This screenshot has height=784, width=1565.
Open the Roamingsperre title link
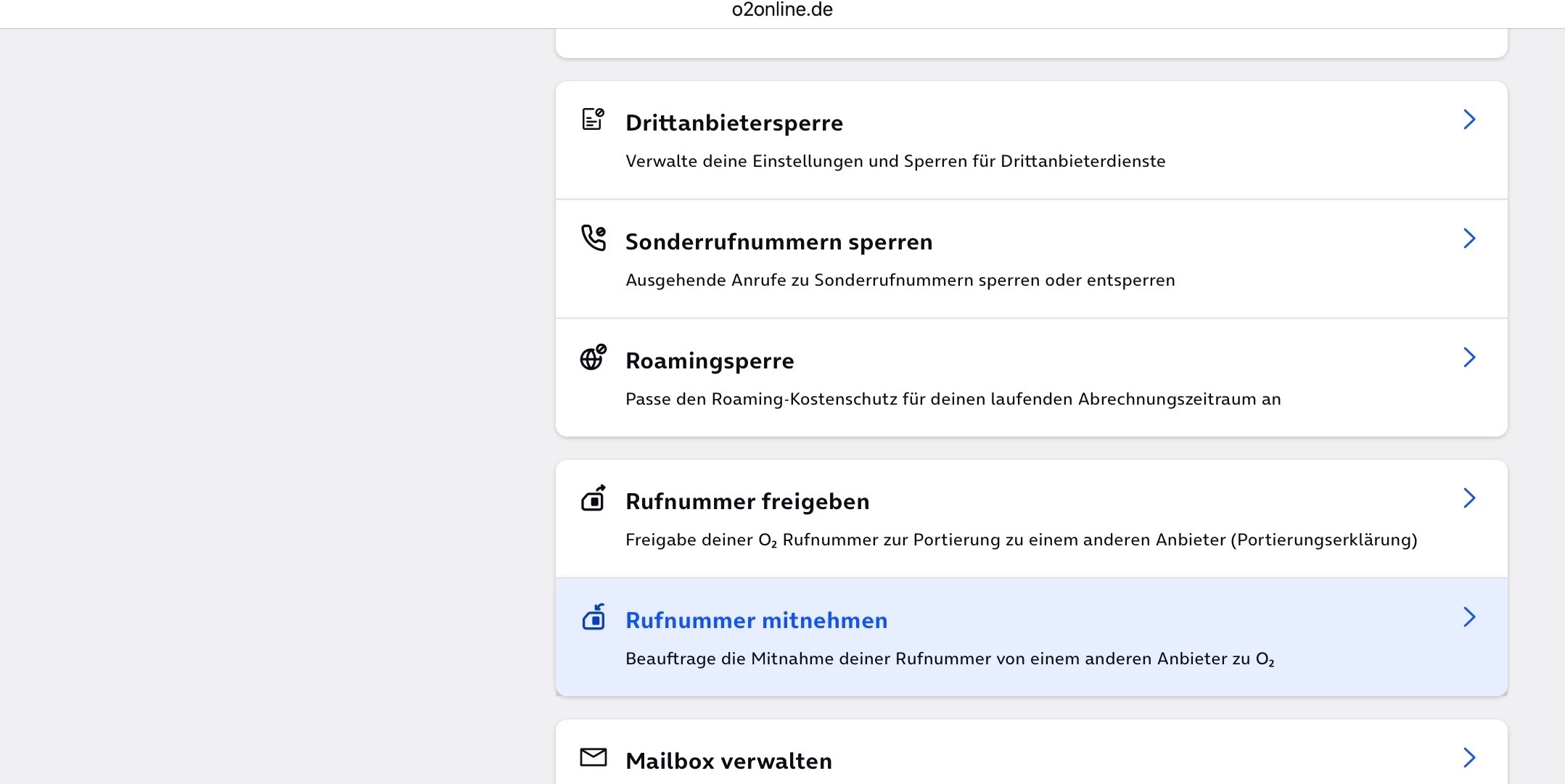710,360
